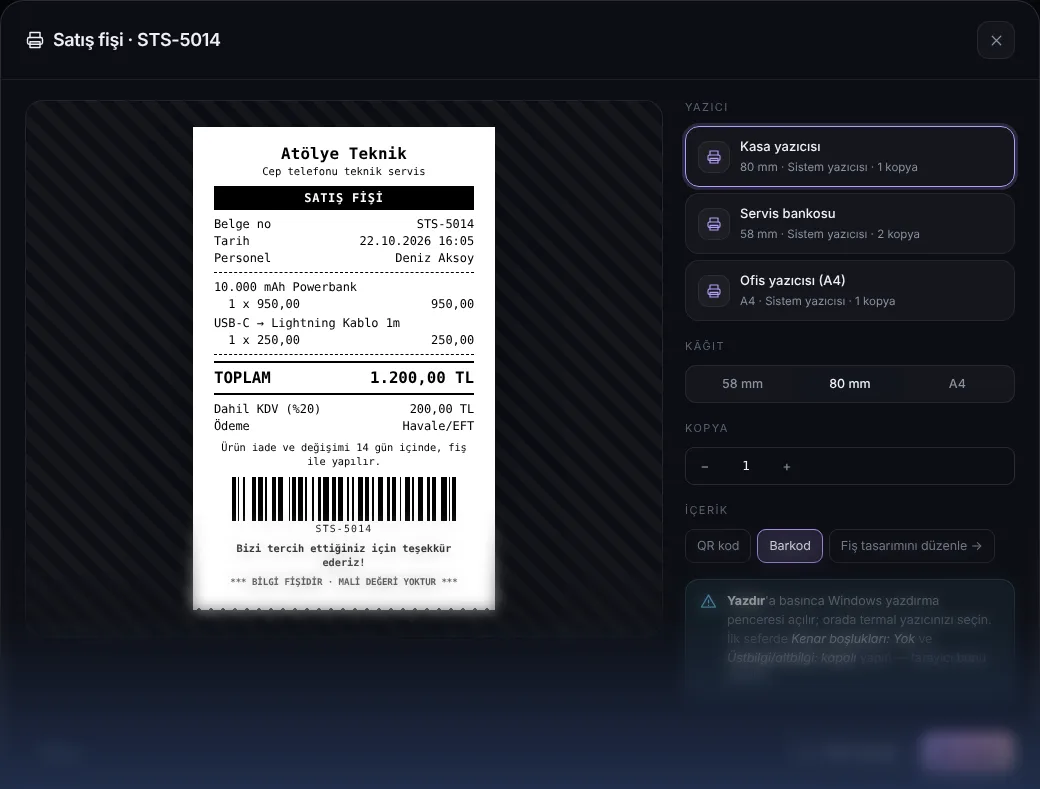Click the "BİLGİ FİŞİDİR · MALİ DEĞERİ YOKTUR" footer line
The width and height of the screenshot is (1040, 789).
point(344,582)
